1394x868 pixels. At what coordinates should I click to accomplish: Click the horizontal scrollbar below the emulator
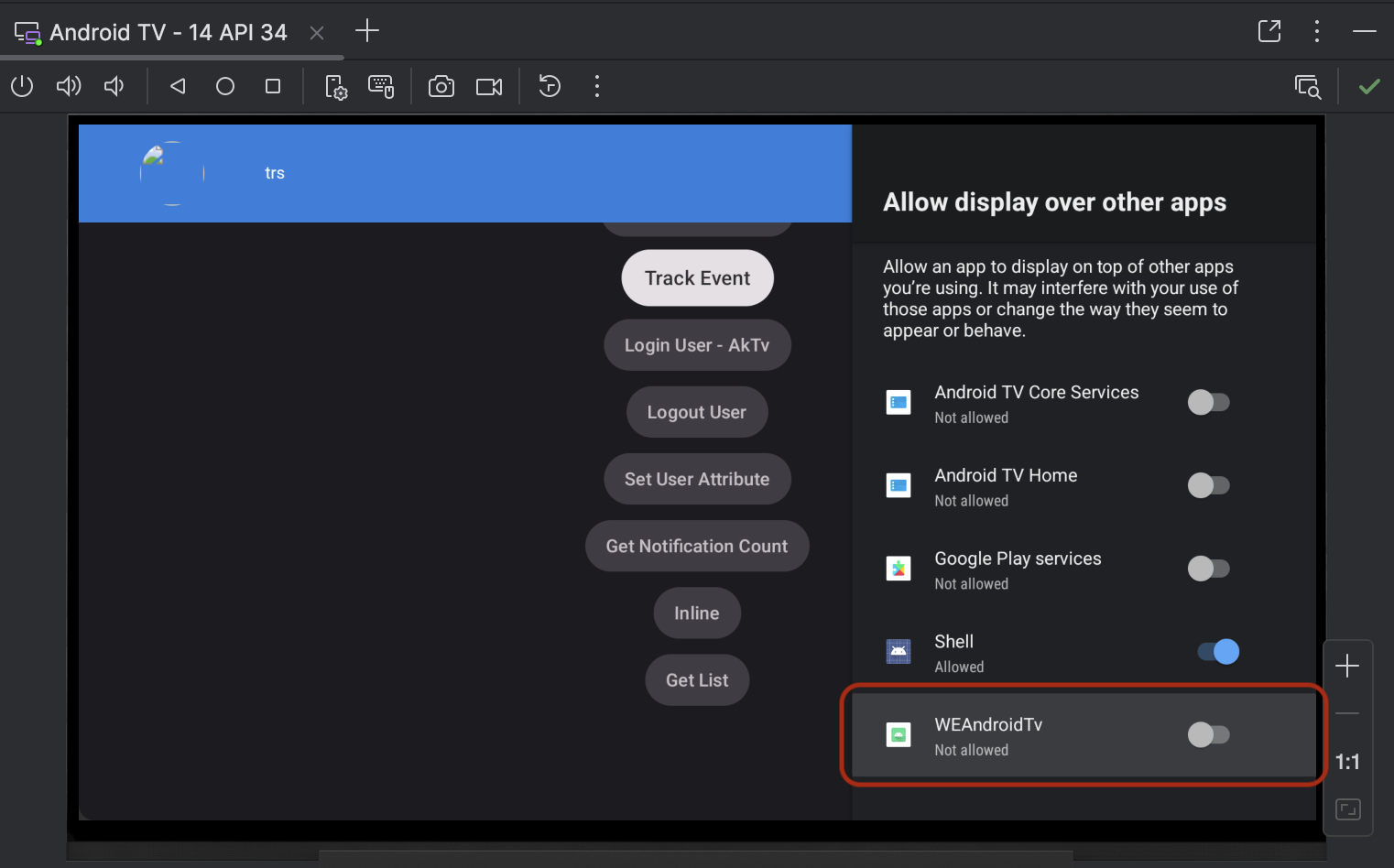[696, 856]
